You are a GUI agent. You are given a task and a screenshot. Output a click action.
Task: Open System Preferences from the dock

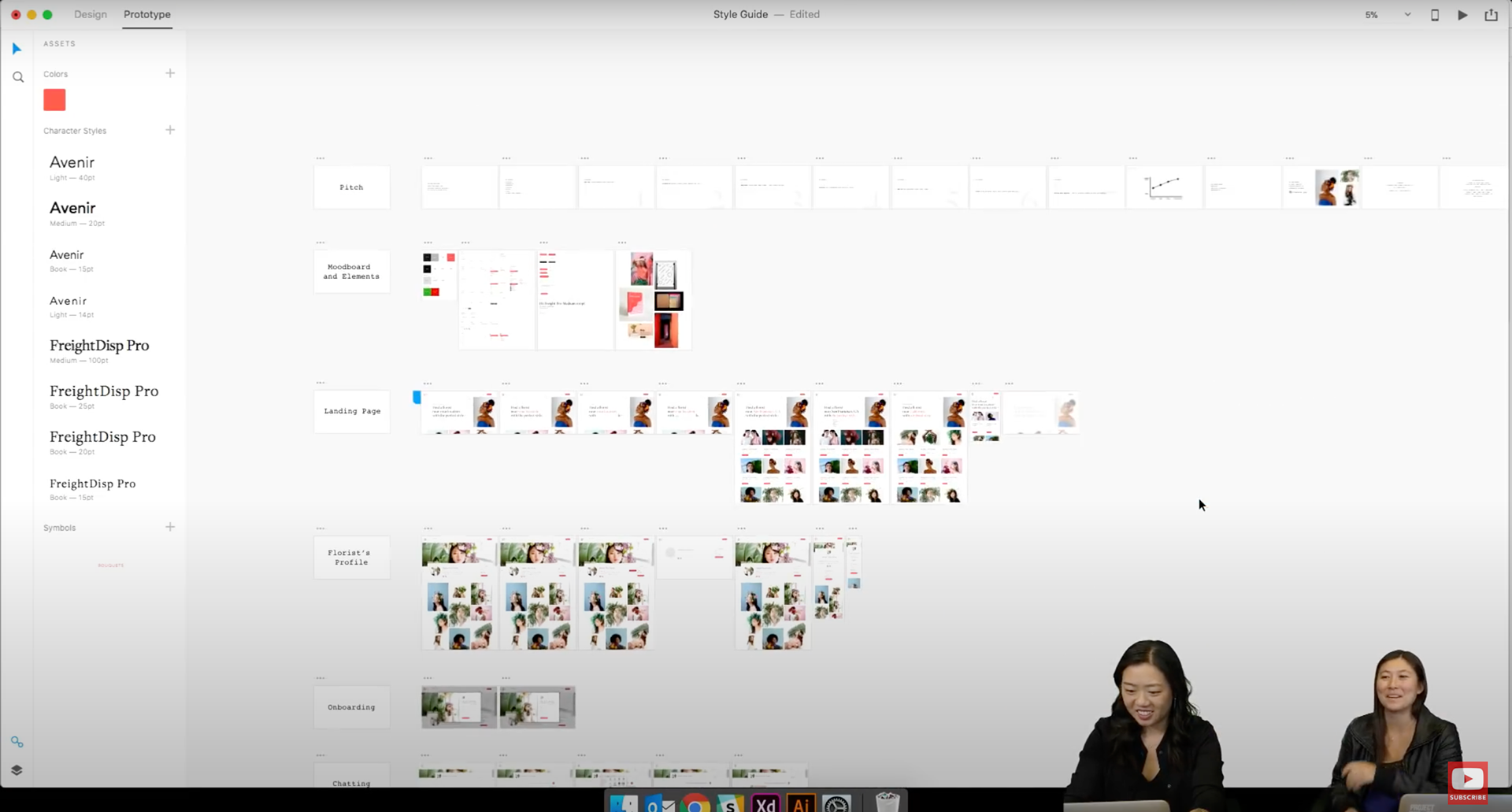coord(836,804)
